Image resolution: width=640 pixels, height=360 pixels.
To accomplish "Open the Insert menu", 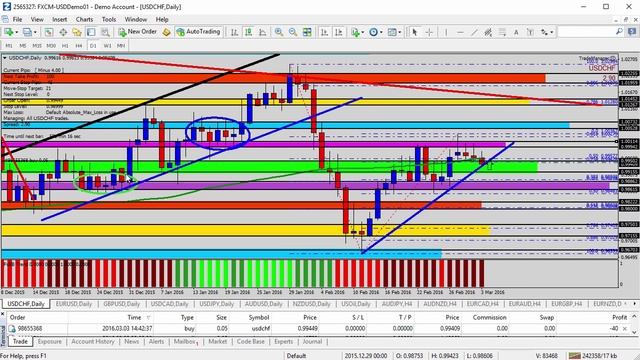I will click(60, 19).
